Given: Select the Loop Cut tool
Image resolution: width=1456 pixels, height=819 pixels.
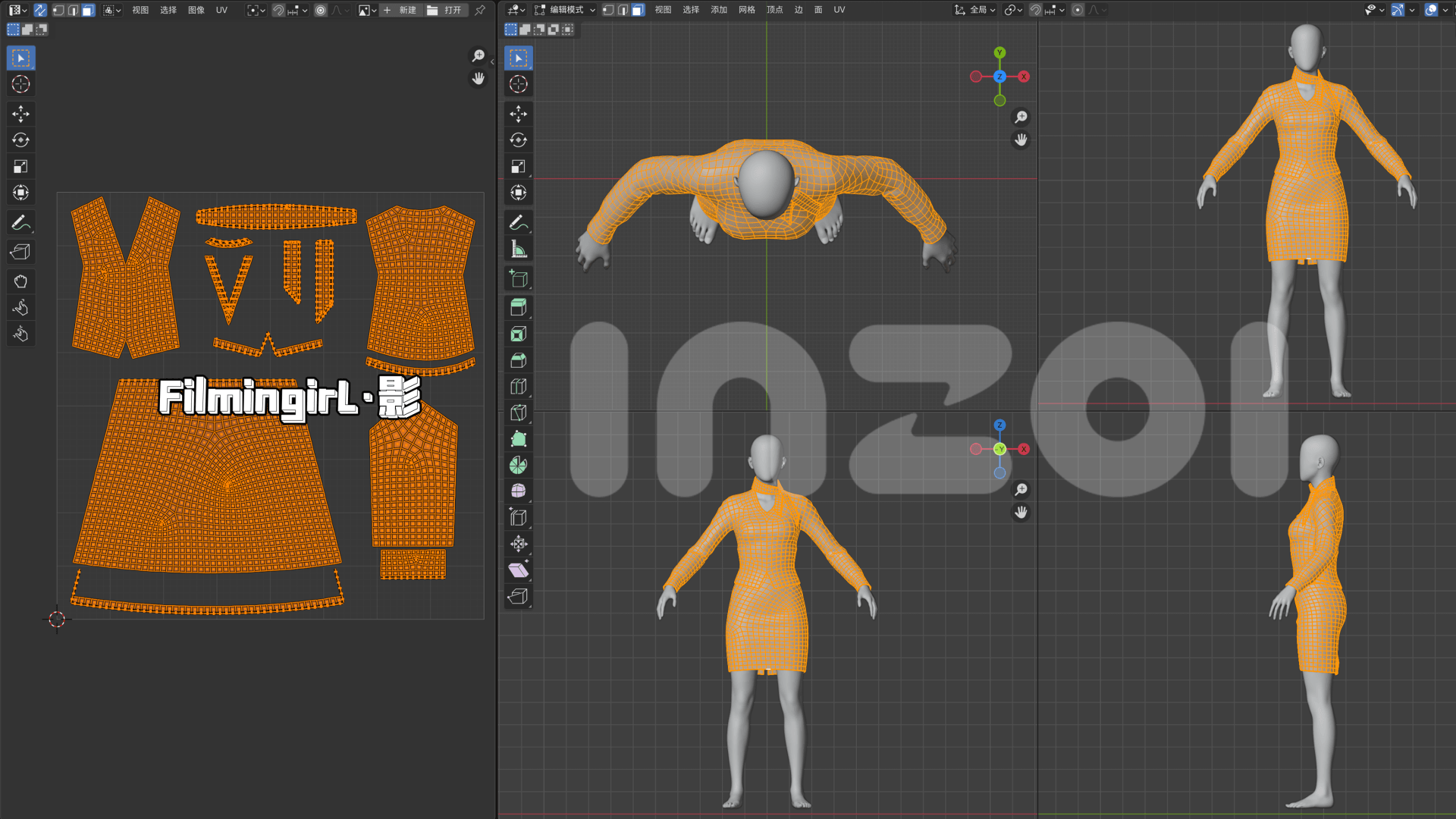Looking at the screenshot, I should [x=519, y=387].
